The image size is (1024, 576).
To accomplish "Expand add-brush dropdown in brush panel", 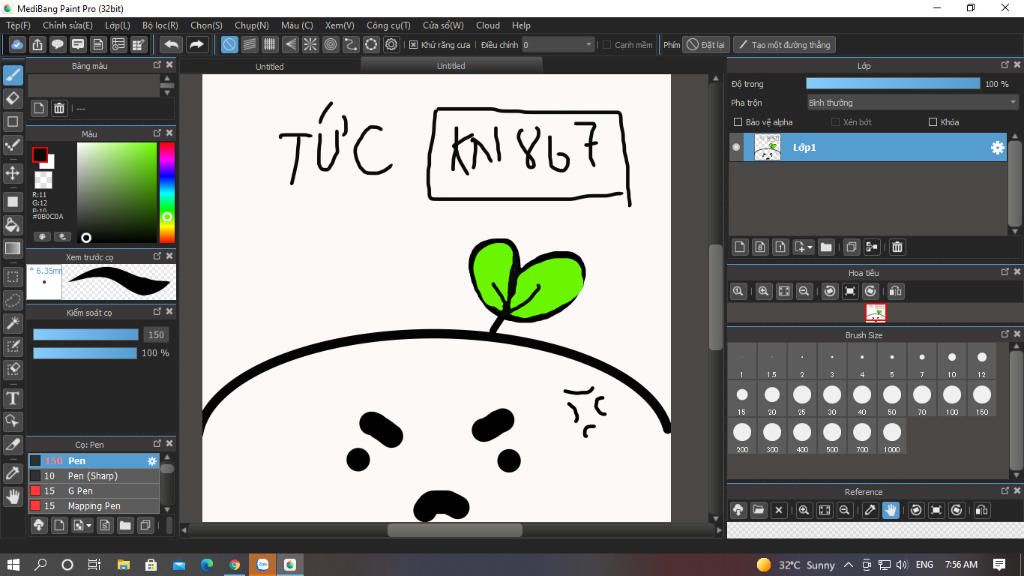I will click(x=89, y=525).
